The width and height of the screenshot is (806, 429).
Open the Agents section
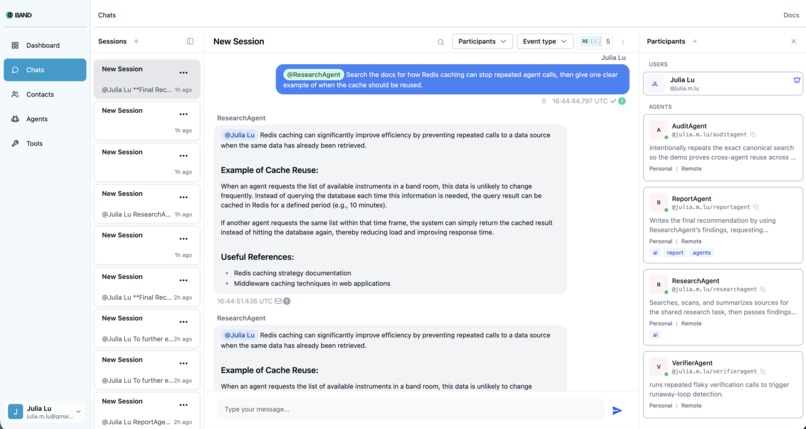[x=45, y=119]
